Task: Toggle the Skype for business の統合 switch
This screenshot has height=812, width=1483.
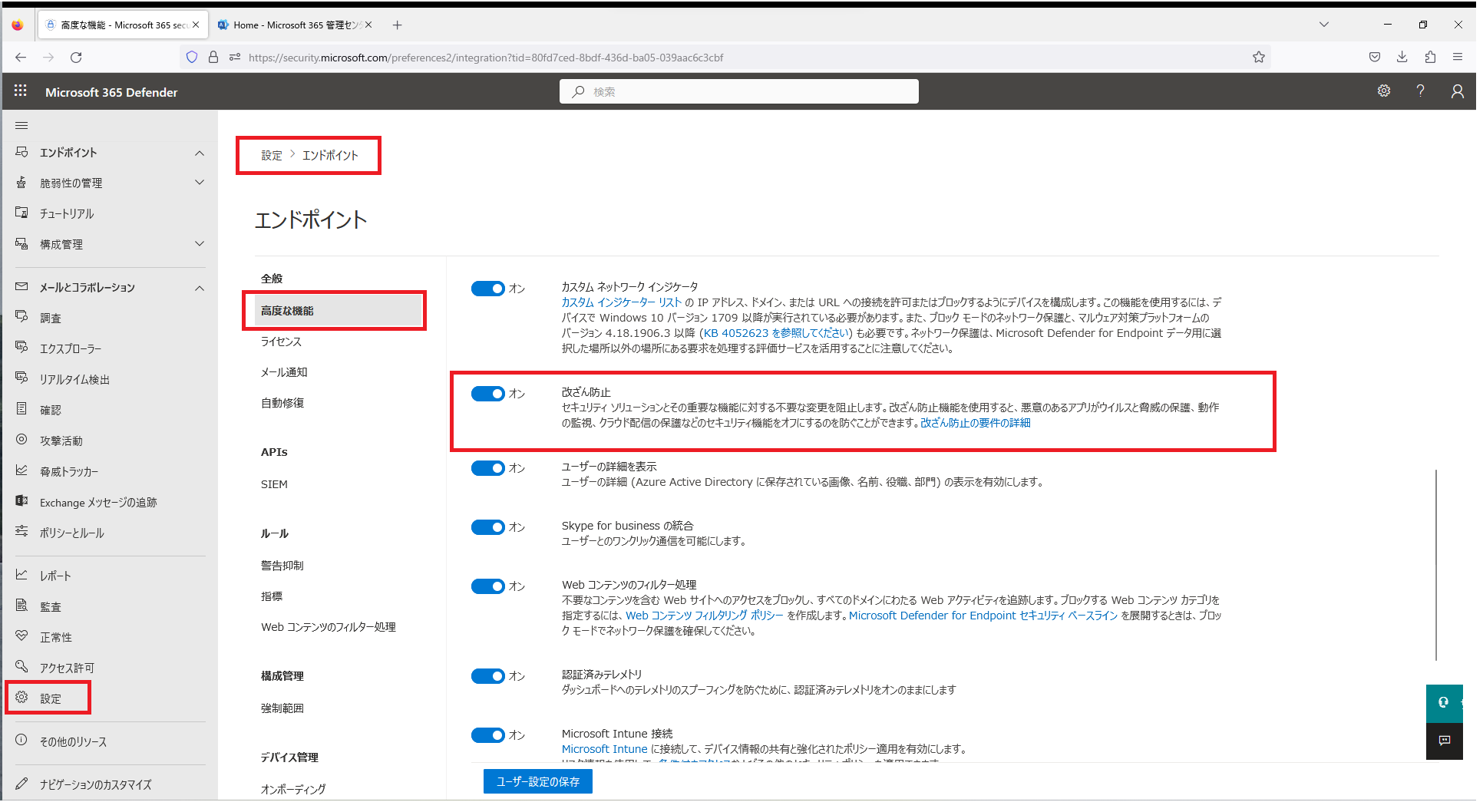Action: pyautogui.click(x=490, y=529)
